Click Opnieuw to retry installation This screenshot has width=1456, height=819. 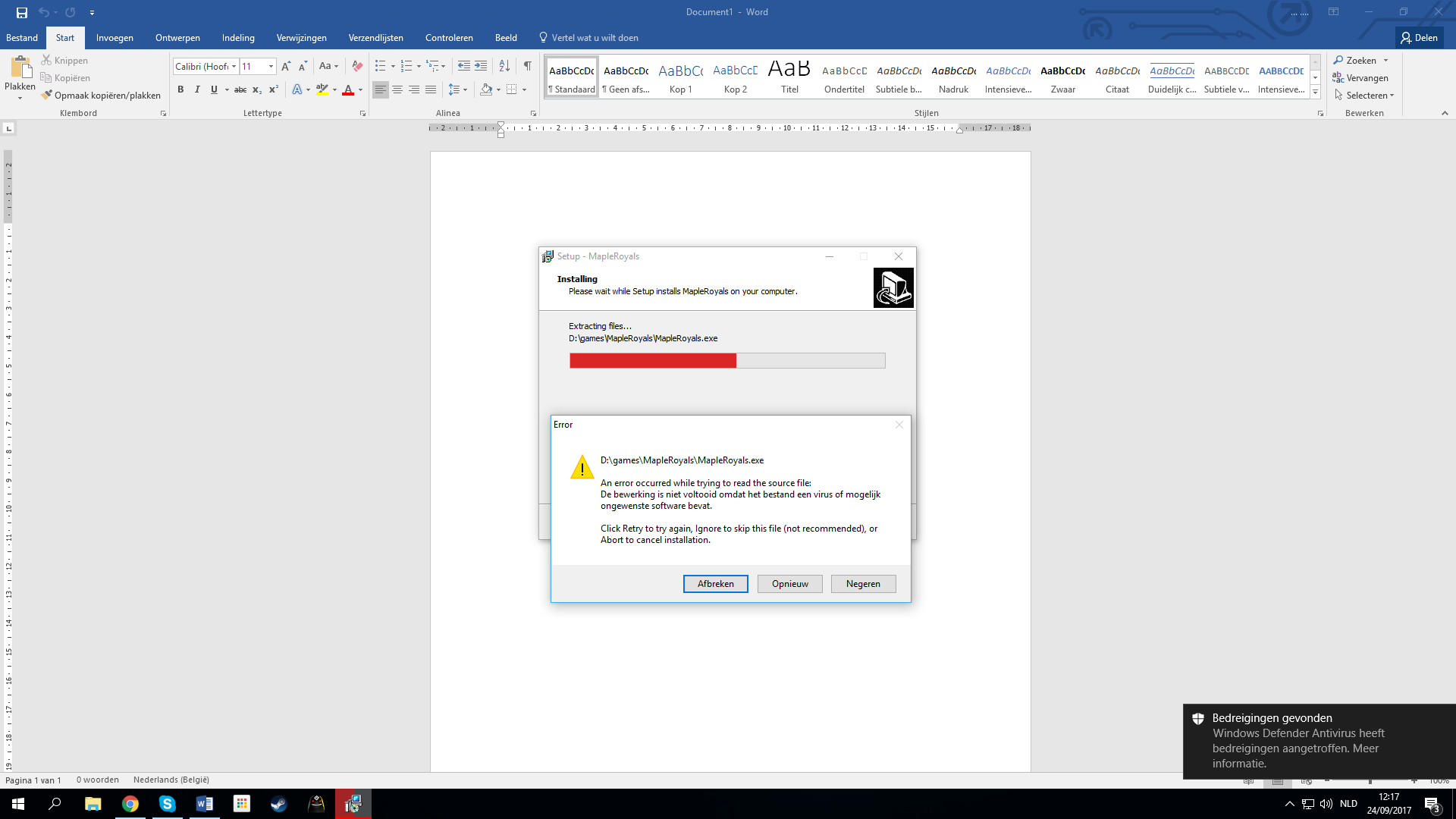(789, 584)
